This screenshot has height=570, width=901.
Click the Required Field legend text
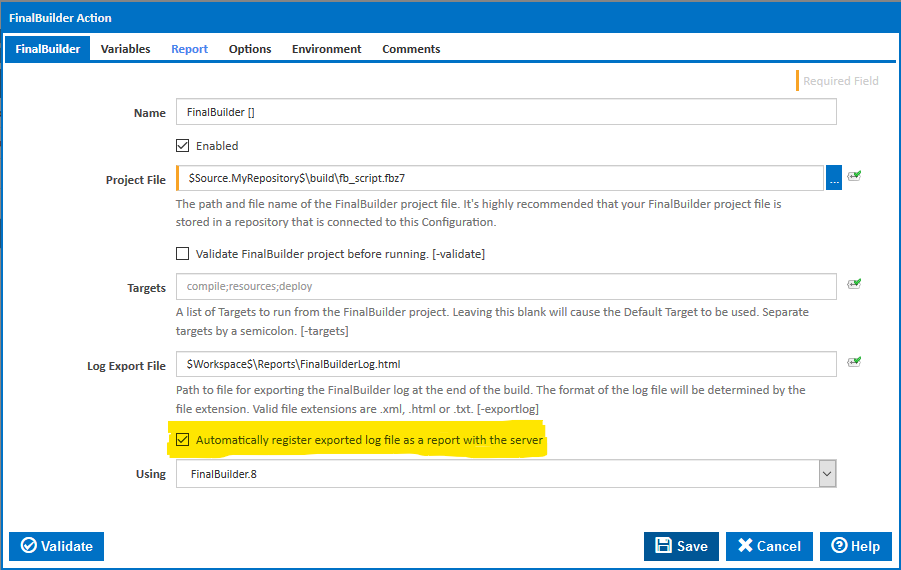841,81
